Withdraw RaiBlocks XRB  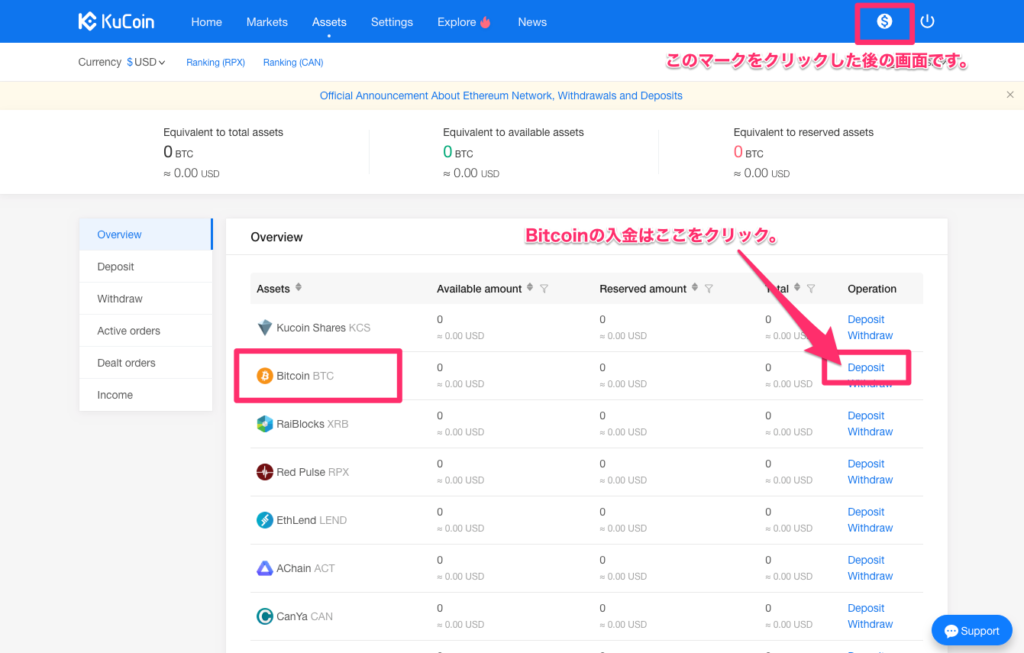(870, 432)
